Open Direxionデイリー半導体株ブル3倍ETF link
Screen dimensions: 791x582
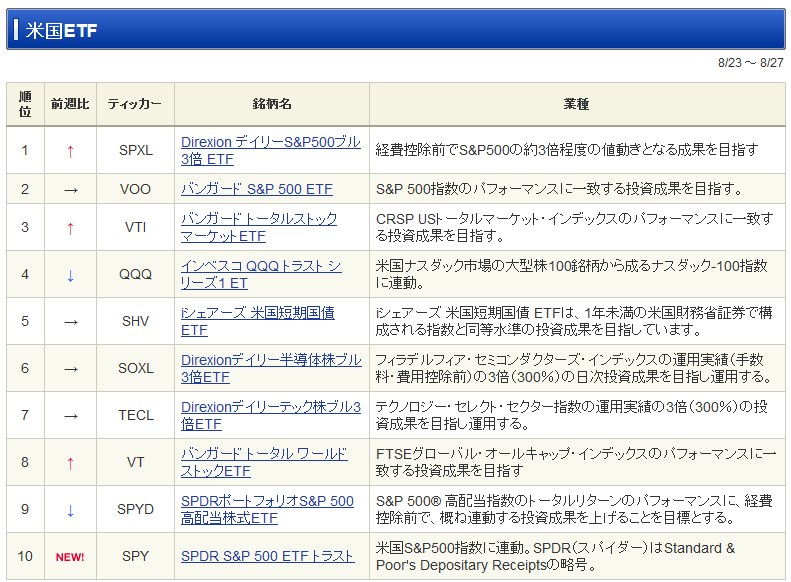pos(271,368)
